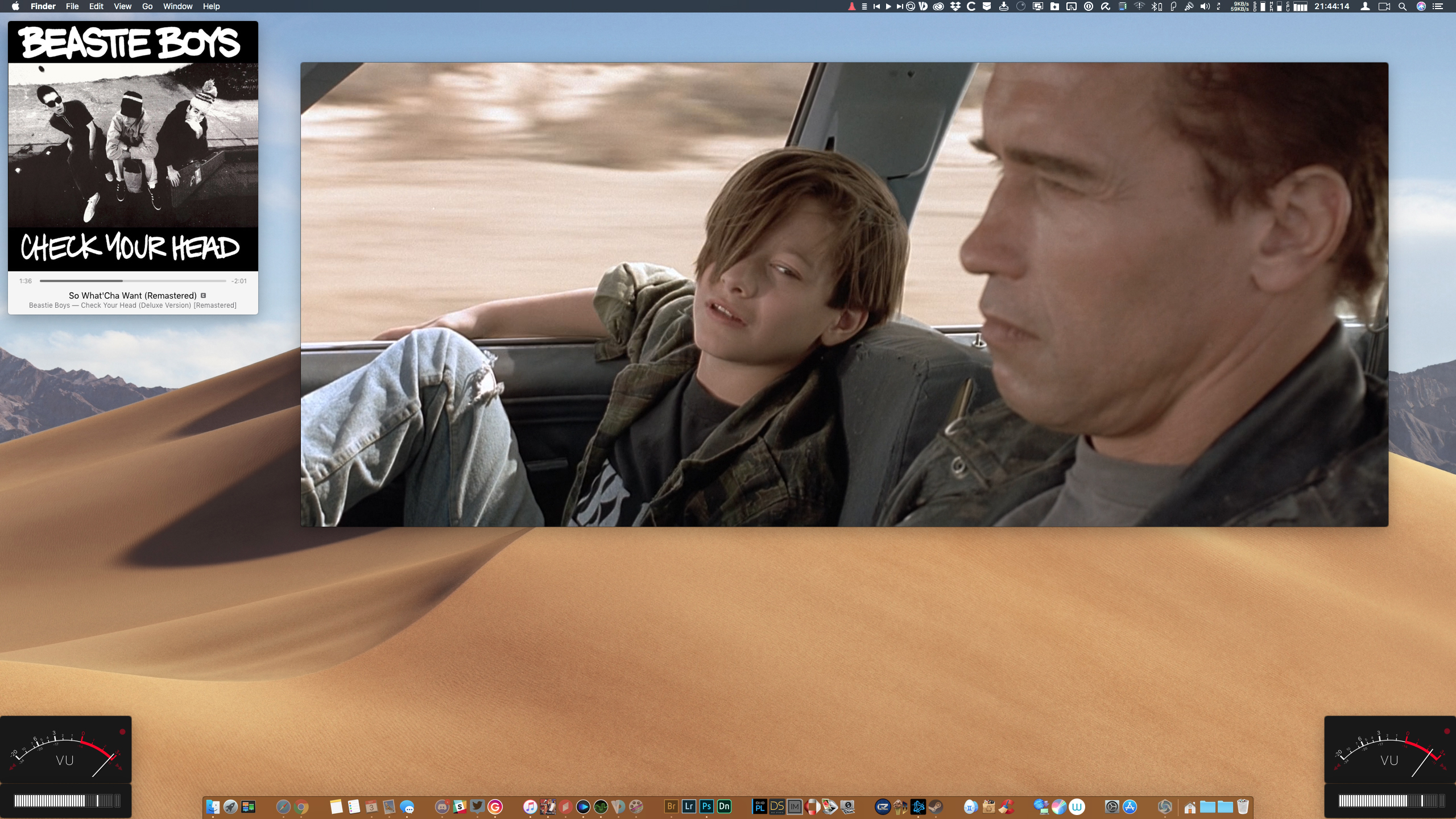
Task: Open System Preferences from the dock
Action: tap(1112, 806)
